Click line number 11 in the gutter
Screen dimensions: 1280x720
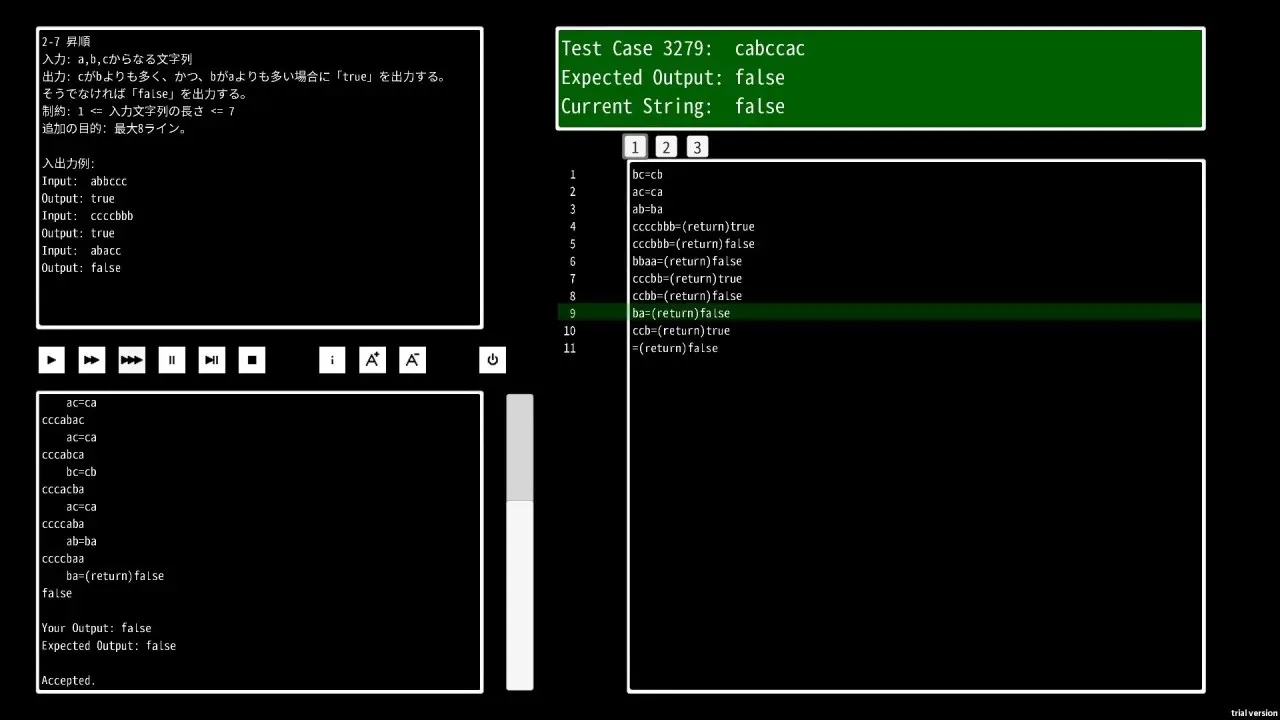570,348
